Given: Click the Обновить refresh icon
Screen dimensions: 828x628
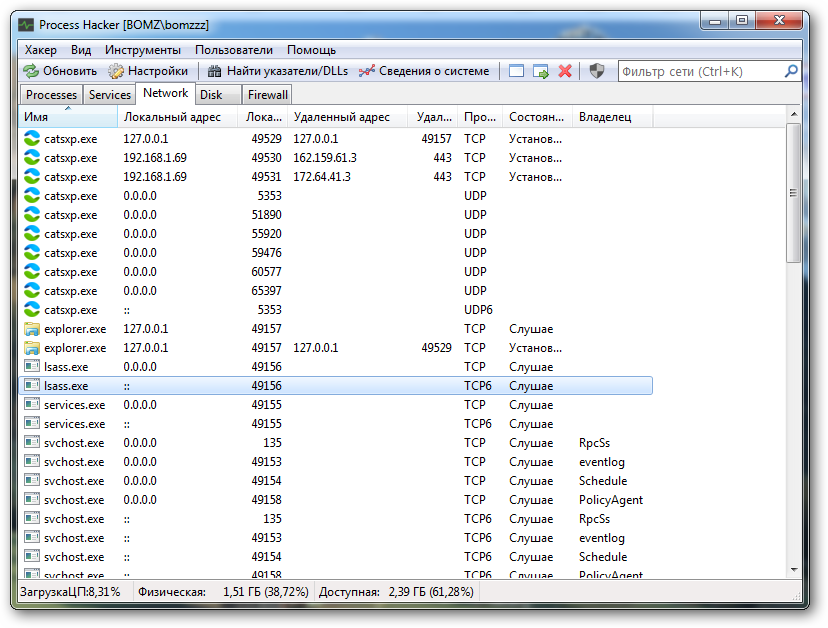Looking at the screenshot, I should [x=31, y=71].
